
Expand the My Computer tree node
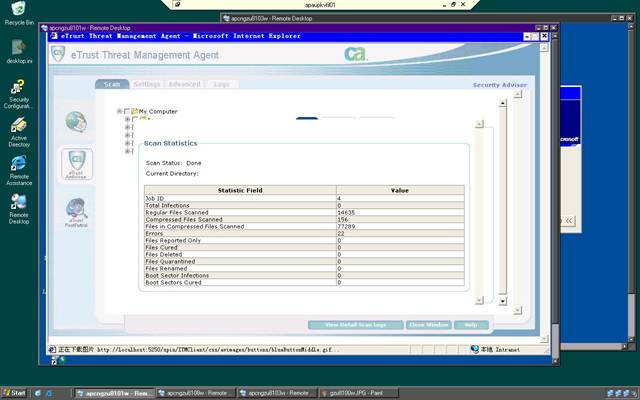(119, 111)
